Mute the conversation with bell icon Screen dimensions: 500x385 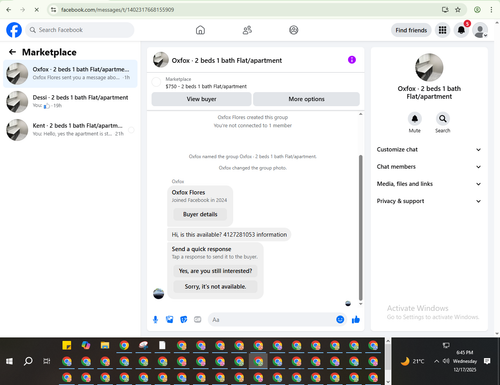pyautogui.click(x=415, y=119)
